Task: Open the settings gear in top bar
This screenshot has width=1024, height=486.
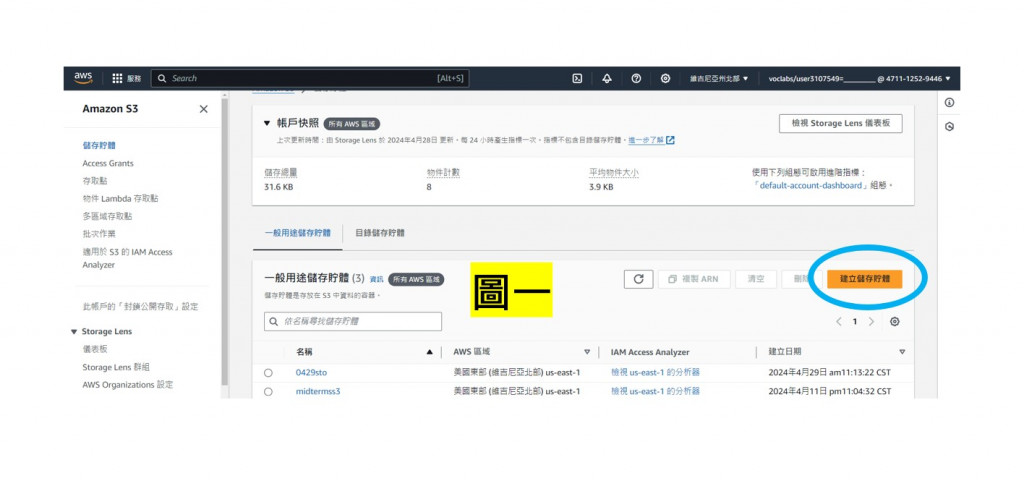Action: coord(665,78)
